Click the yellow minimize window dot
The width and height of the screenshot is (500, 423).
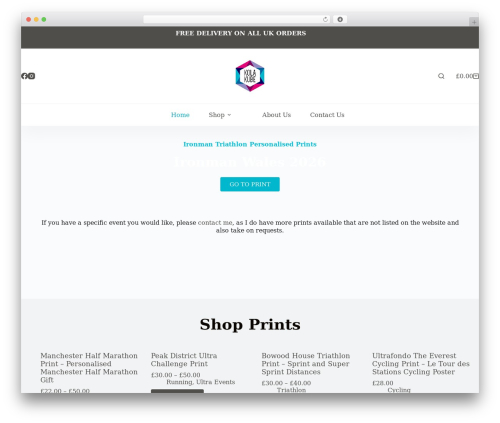coord(36,20)
